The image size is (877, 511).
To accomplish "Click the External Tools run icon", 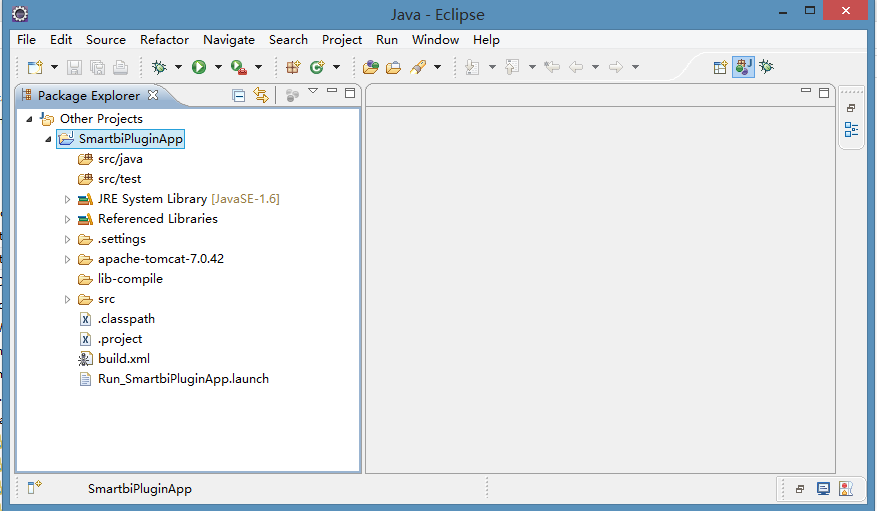I will pyautogui.click(x=239, y=67).
